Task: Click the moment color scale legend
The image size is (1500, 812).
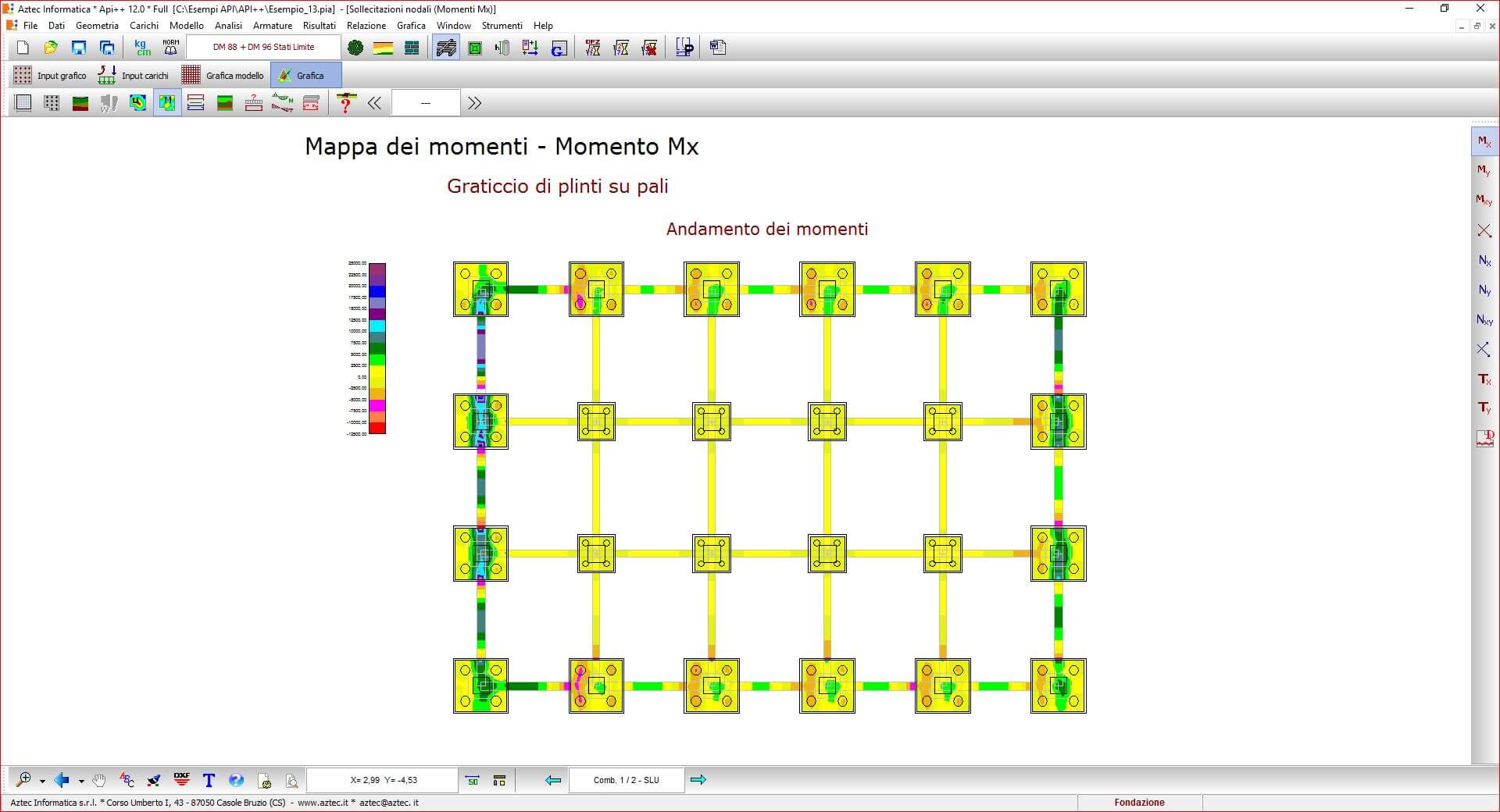Action: 377,348
